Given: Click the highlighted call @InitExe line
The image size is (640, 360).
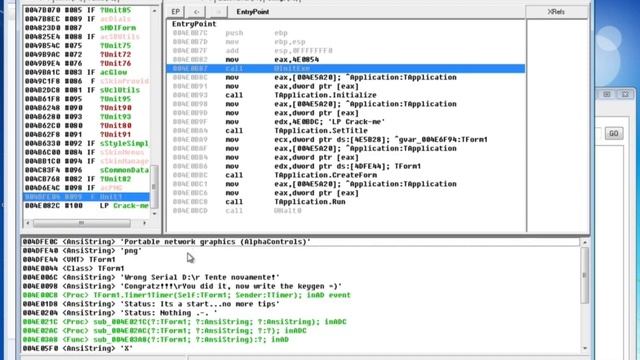Looking at the screenshot, I should coord(346,69).
